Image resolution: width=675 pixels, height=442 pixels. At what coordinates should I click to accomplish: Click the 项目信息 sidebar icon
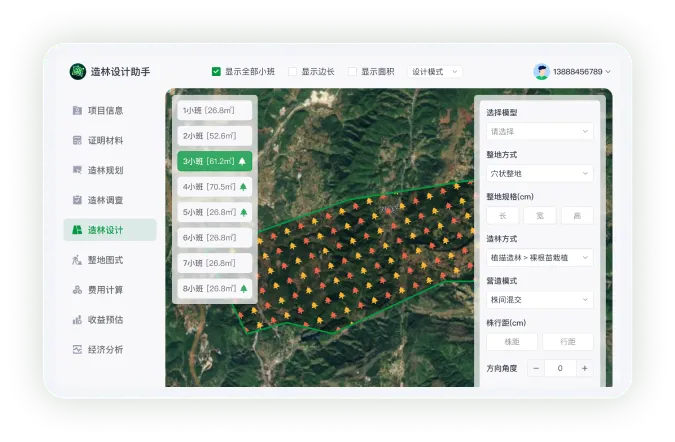coord(77,111)
